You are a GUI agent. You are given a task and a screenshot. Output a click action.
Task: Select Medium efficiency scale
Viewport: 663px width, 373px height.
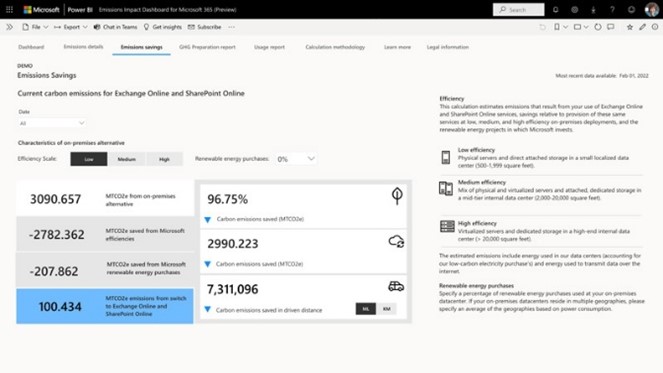pyautogui.click(x=126, y=159)
